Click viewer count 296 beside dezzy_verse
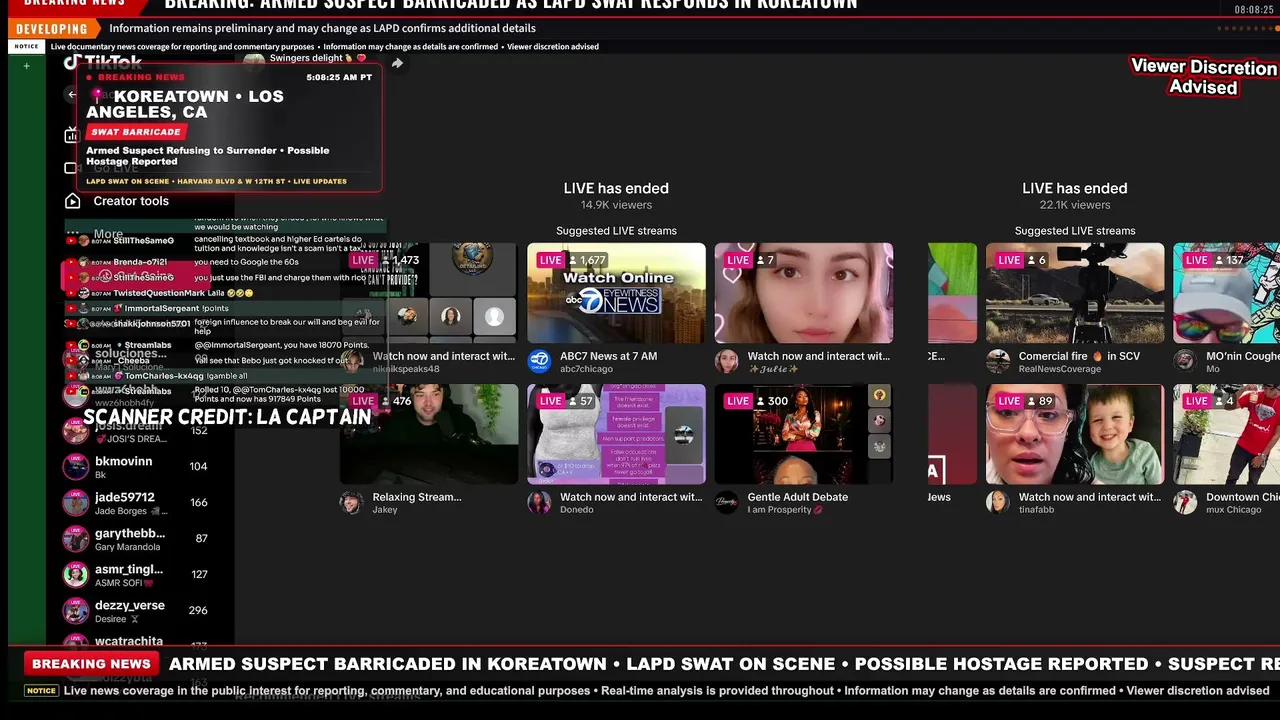 (x=198, y=610)
